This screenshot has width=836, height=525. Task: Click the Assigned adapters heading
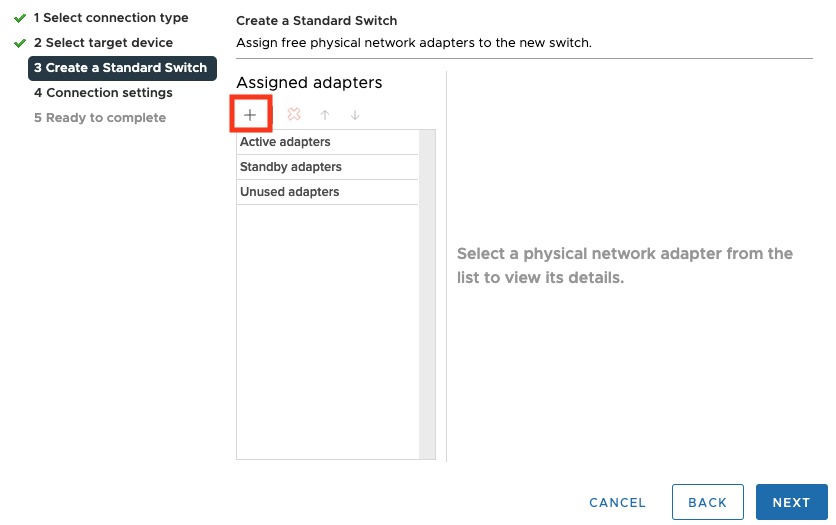[309, 83]
